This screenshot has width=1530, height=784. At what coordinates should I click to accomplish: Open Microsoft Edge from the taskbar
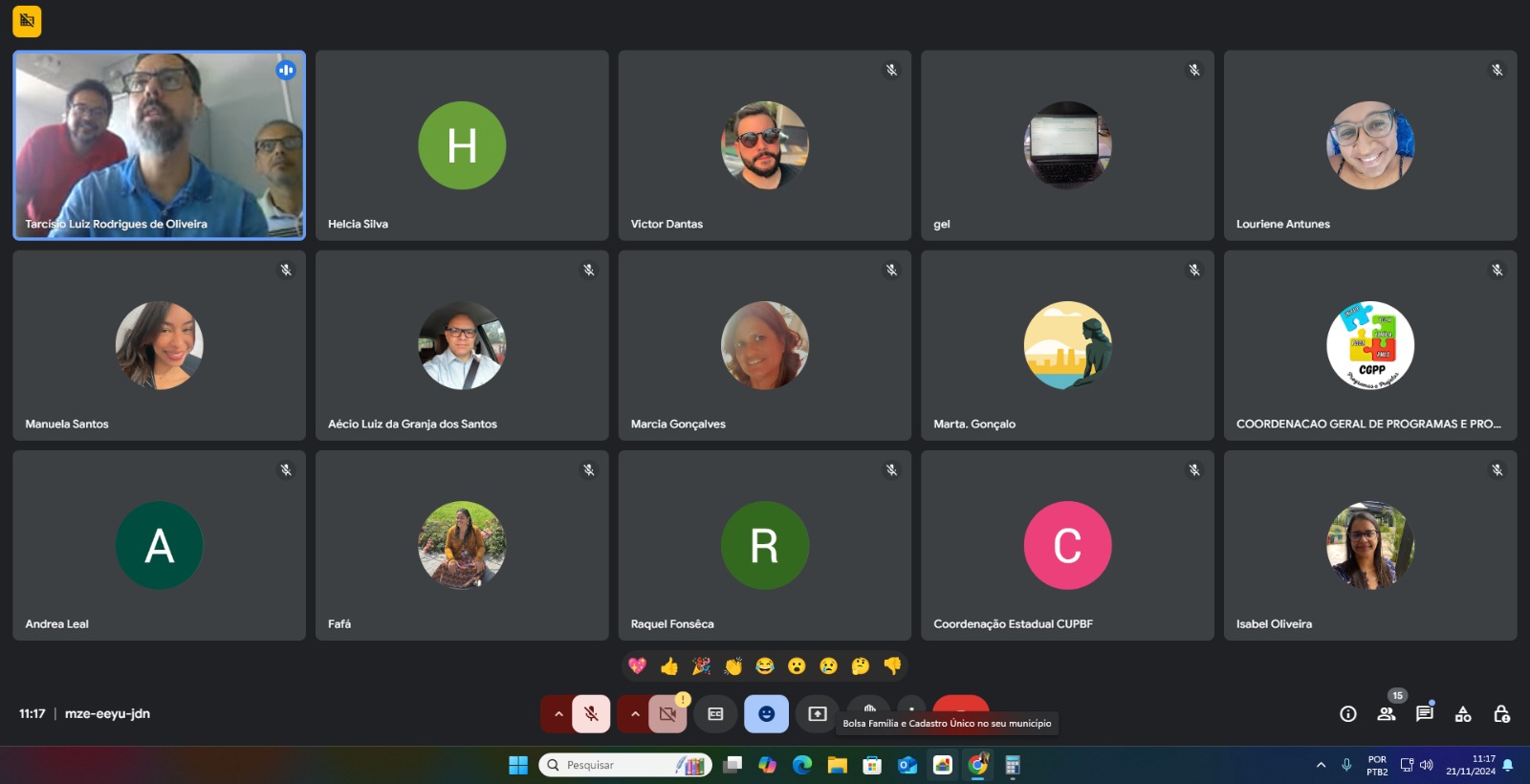coord(802,765)
